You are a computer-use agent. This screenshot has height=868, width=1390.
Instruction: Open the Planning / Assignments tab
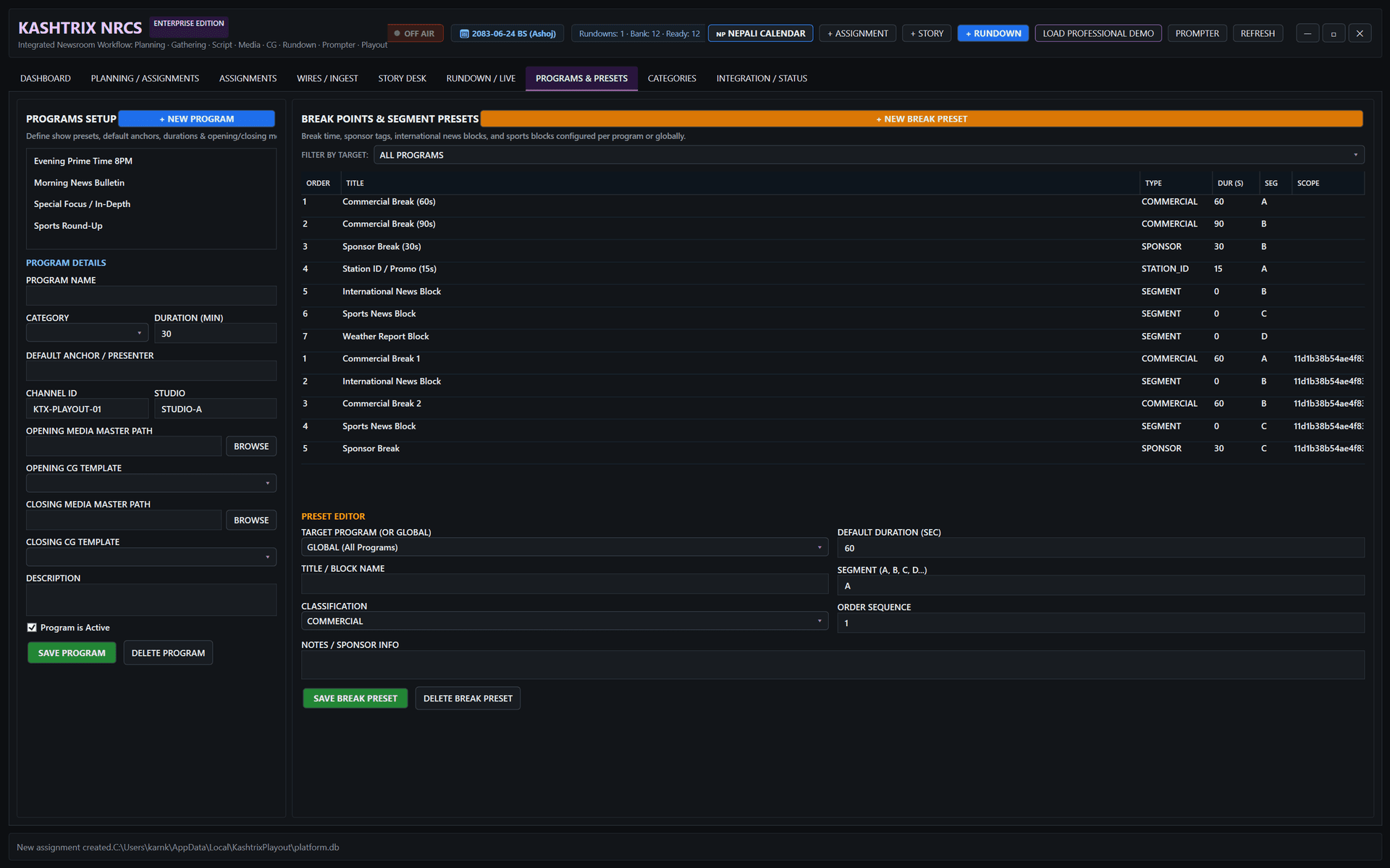coord(145,78)
